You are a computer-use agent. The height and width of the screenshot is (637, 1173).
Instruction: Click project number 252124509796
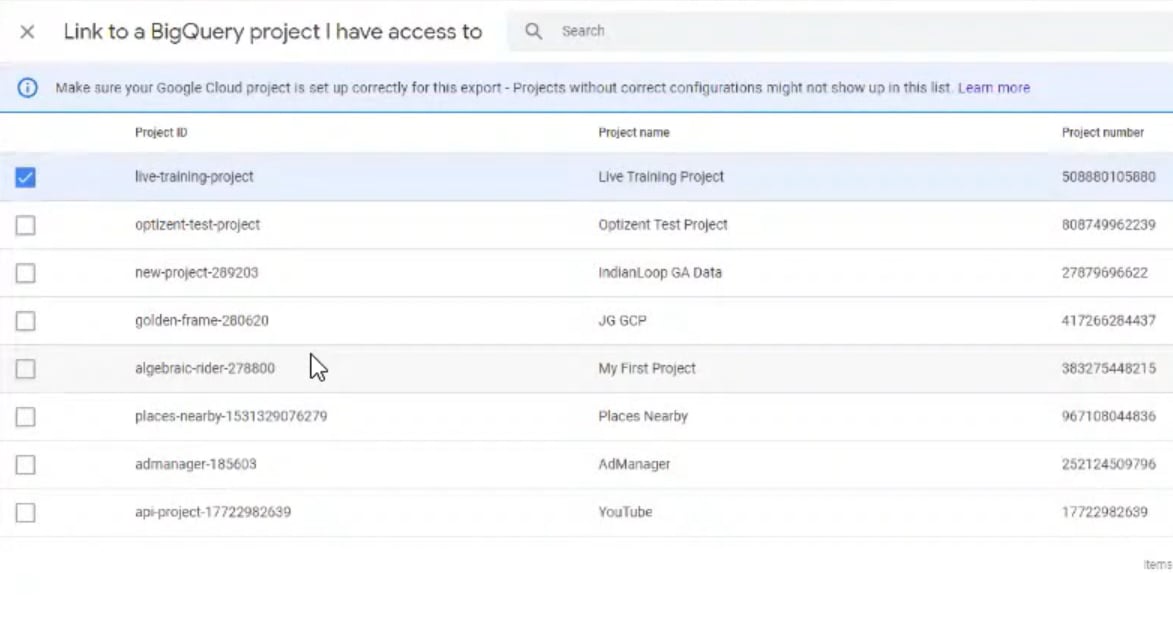[1109, 464]
